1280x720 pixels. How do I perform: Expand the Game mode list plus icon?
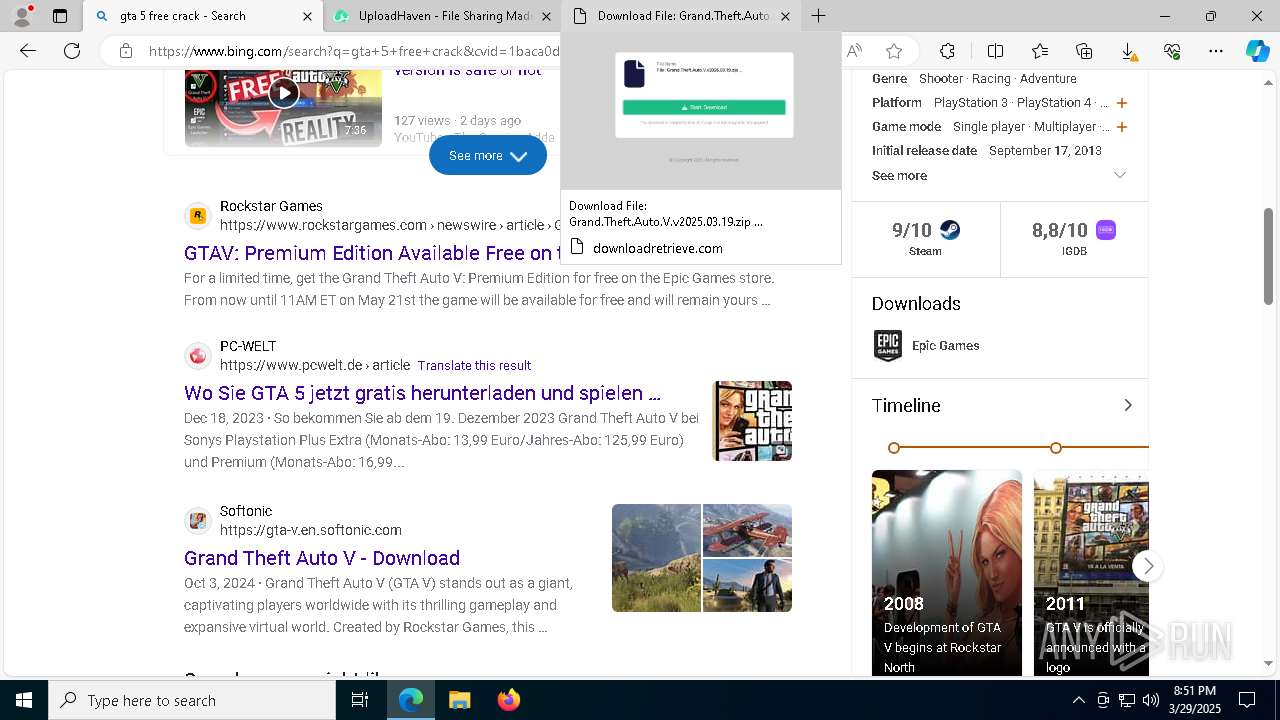click(x=1122, y=127)
